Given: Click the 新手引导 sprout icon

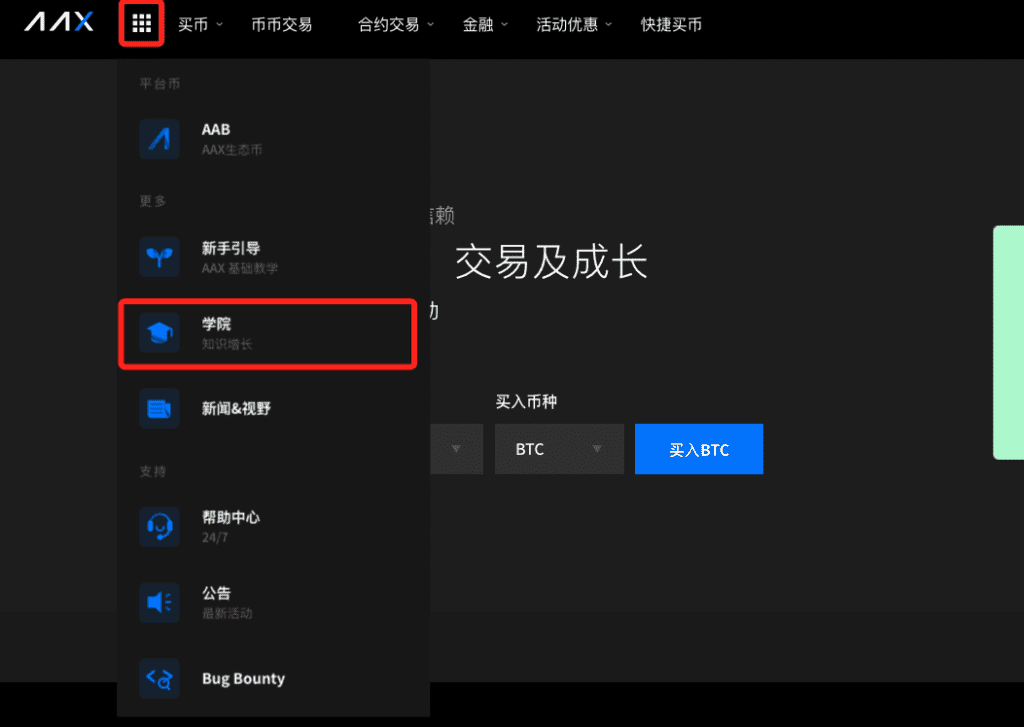Looking at the screenshot, I should (160, 257).
